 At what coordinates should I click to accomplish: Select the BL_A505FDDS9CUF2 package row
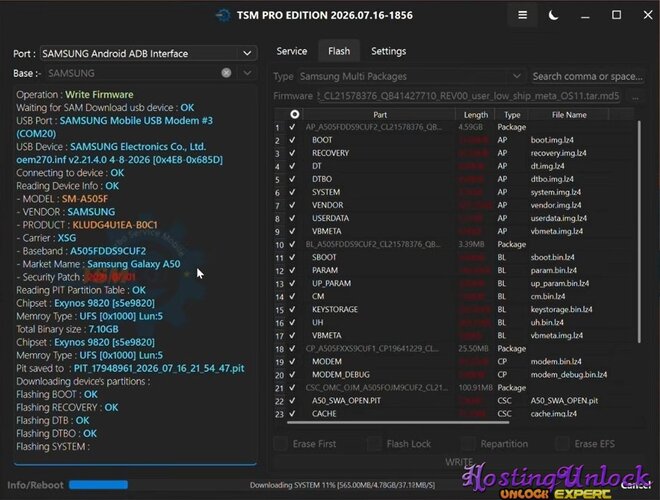(x=455, y=244)
